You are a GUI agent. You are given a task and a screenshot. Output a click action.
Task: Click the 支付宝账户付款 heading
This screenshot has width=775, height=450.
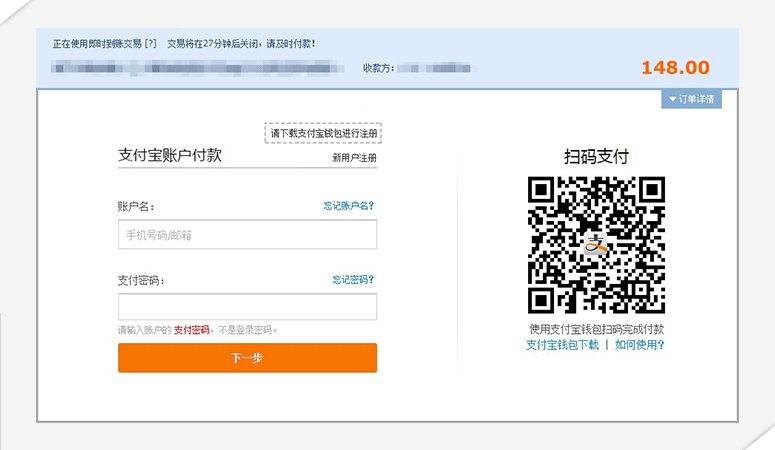click(170, 155)
